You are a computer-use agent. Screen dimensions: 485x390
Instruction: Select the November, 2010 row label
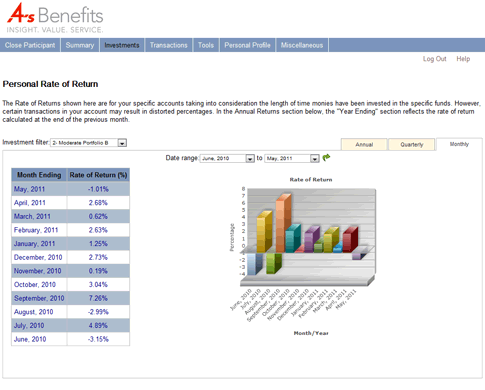coord(37,271)
